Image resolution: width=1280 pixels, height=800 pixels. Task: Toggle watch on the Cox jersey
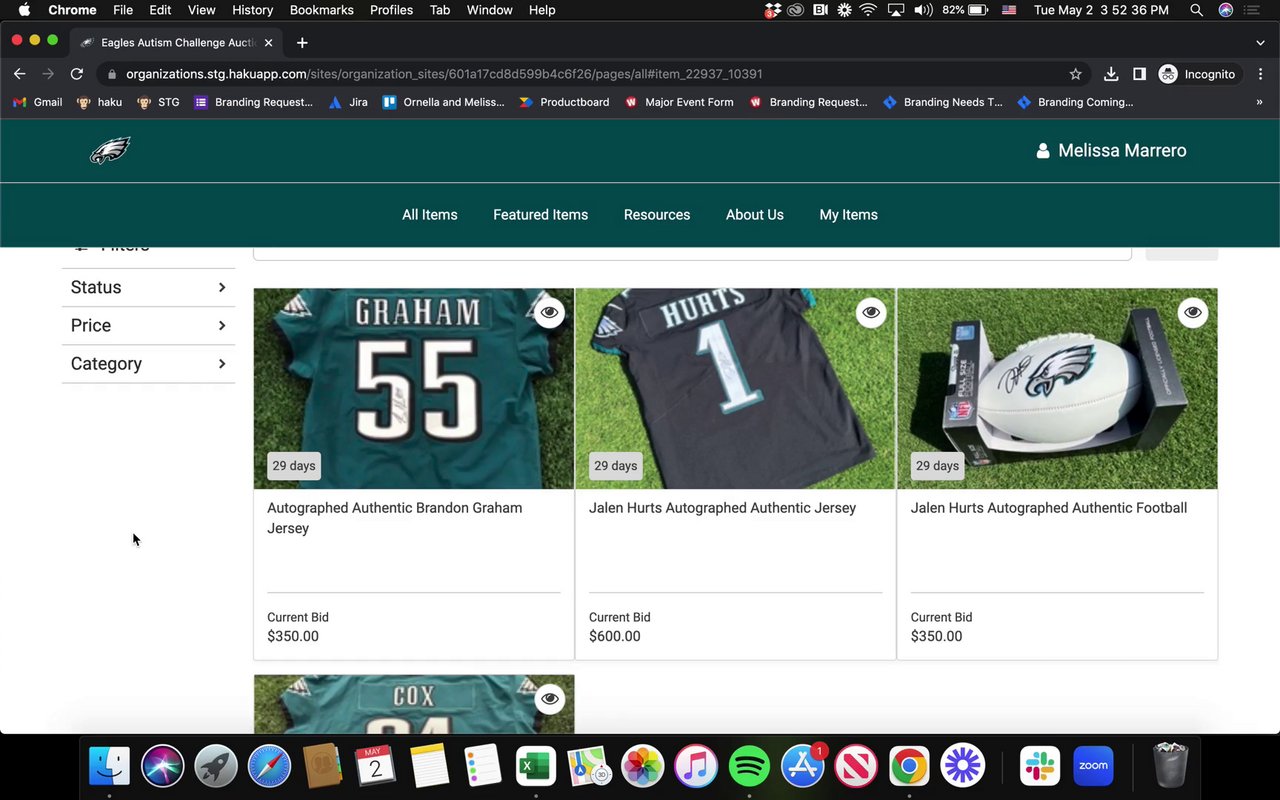(549, 699)
